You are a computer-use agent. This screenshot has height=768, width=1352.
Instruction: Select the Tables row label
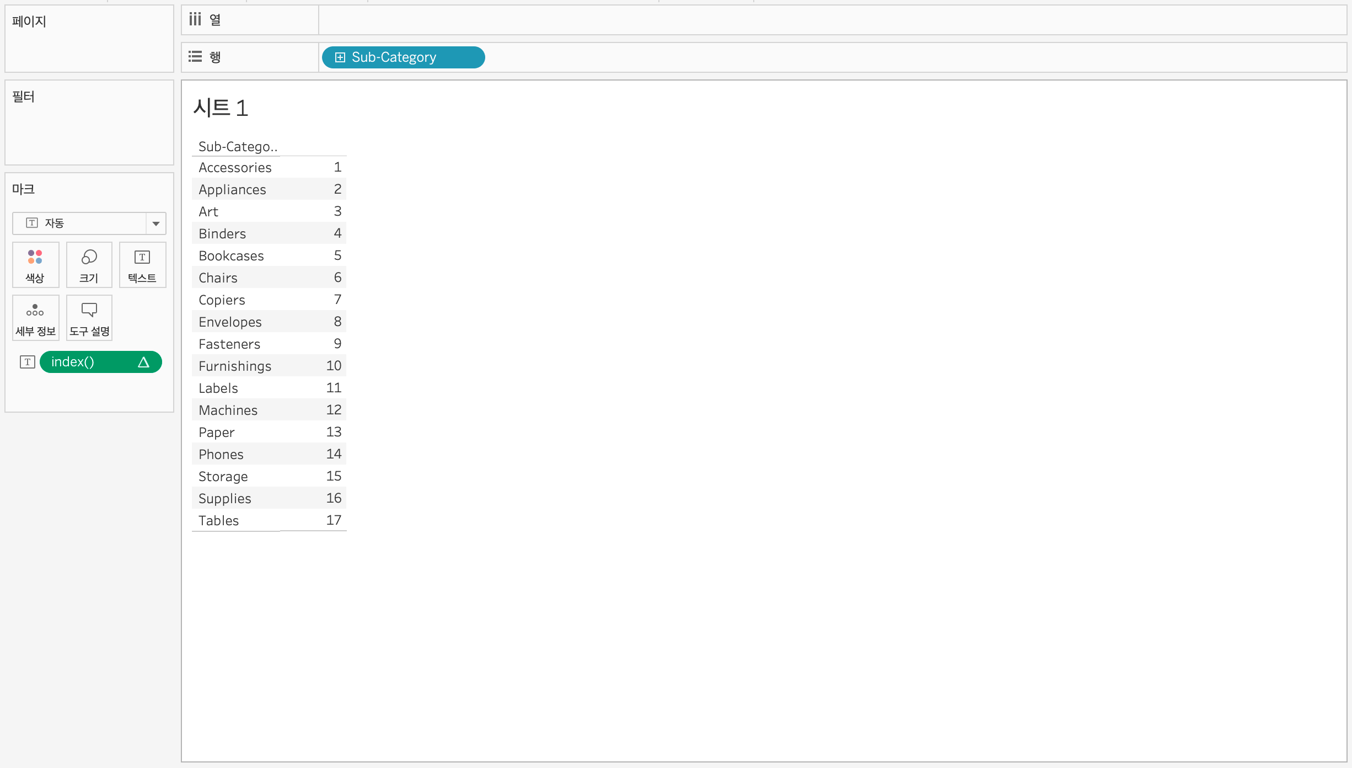pos(218,520)
